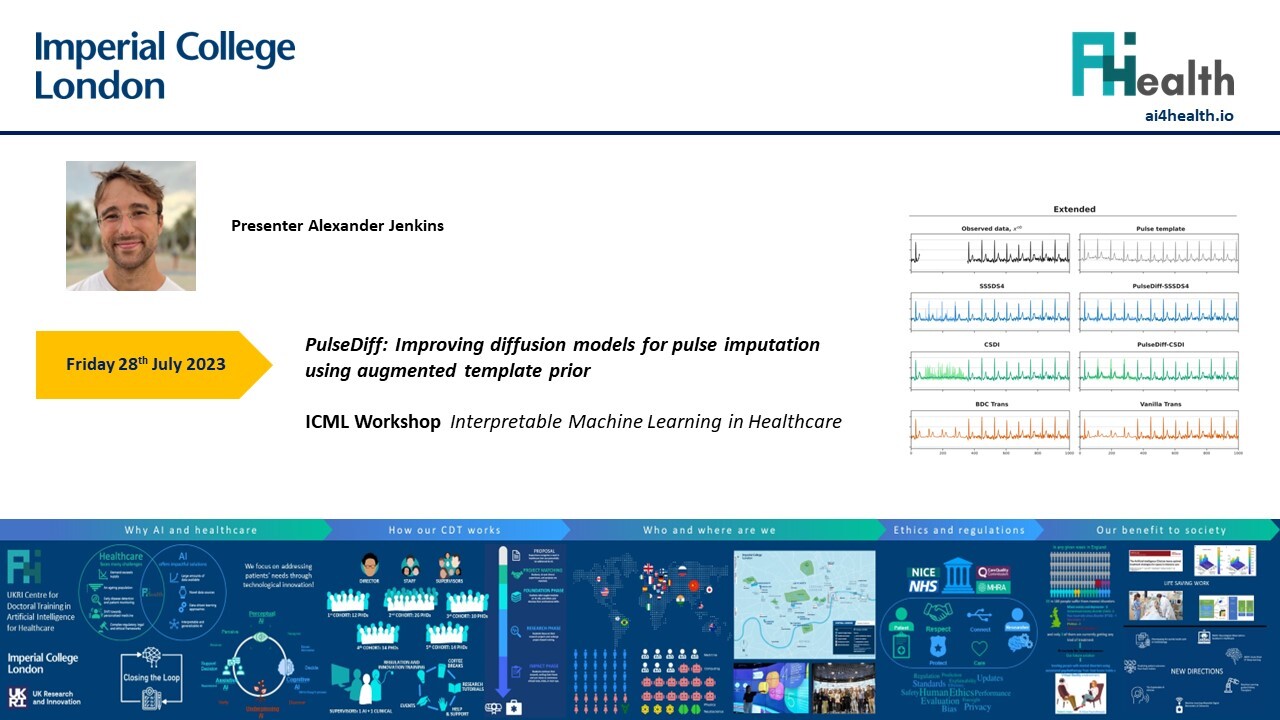1280x720 pixels.
Task: Click the 2nd Cohort group icon
Action: click(410, 600)
